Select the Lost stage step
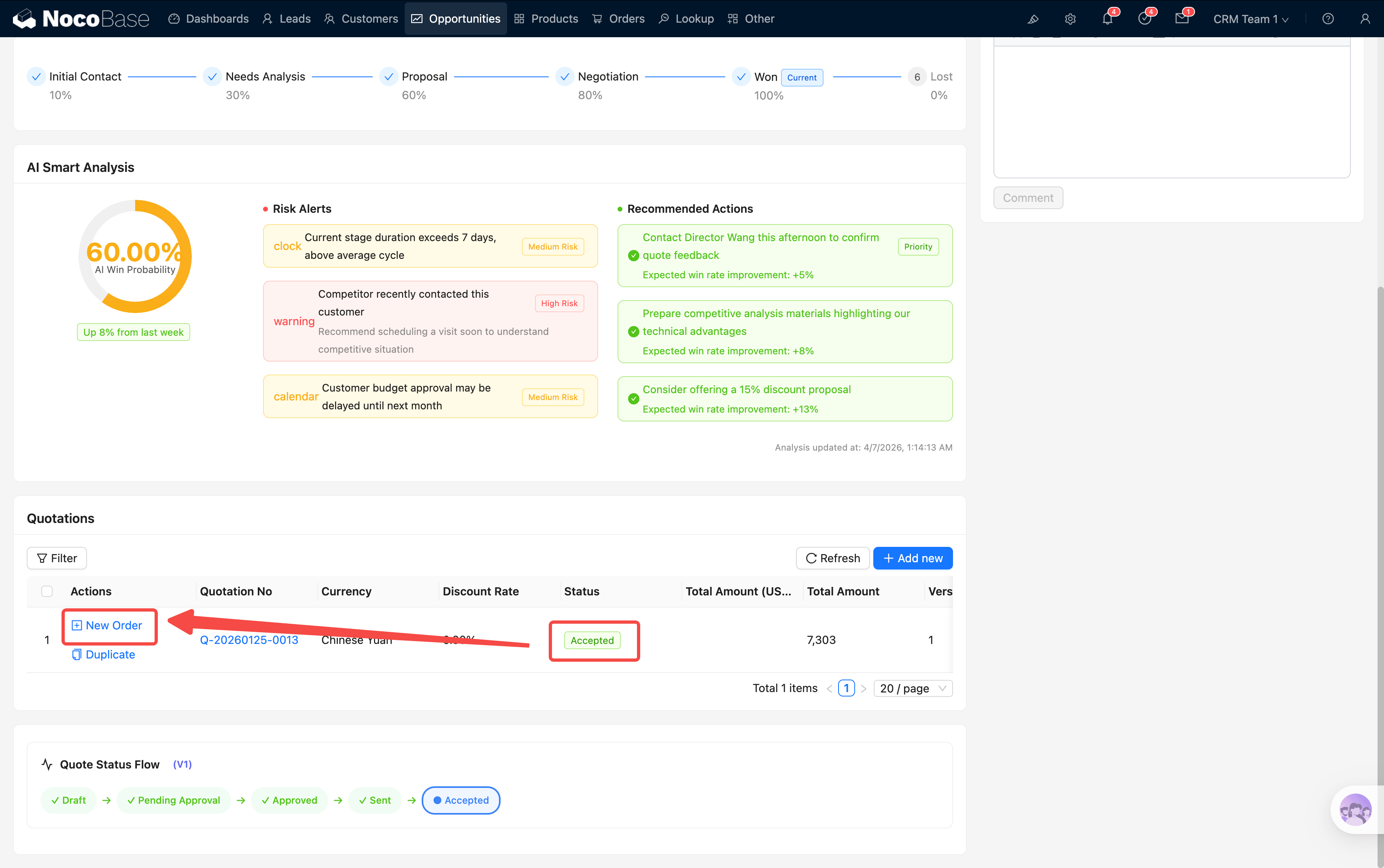The width and height of the screenshot is (1384, 868). (940, 76)
